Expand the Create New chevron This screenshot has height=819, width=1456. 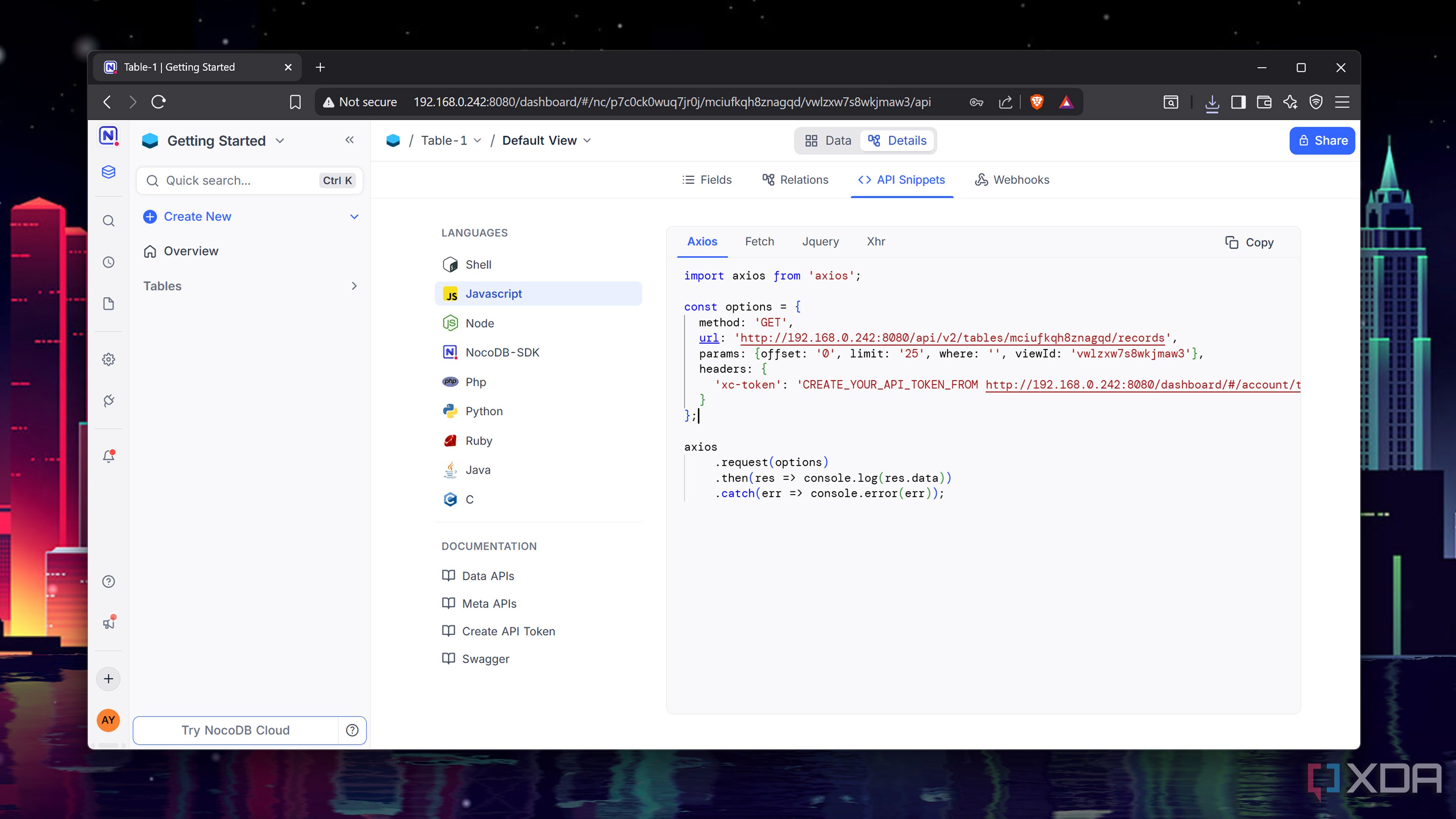[355, 217]
